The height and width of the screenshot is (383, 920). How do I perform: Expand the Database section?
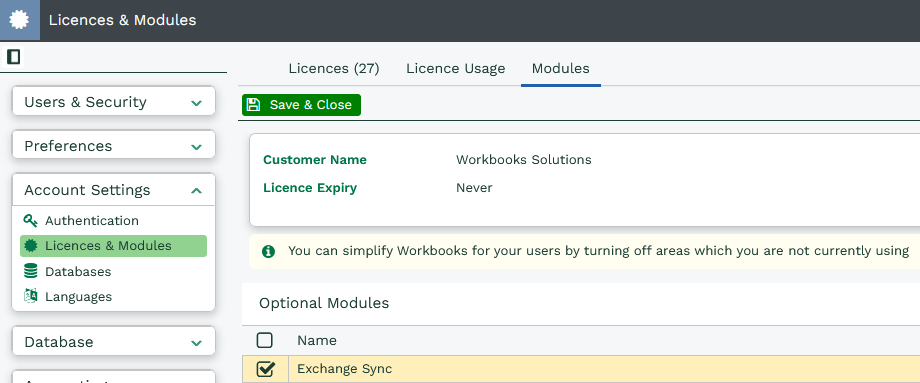[114, 342]
